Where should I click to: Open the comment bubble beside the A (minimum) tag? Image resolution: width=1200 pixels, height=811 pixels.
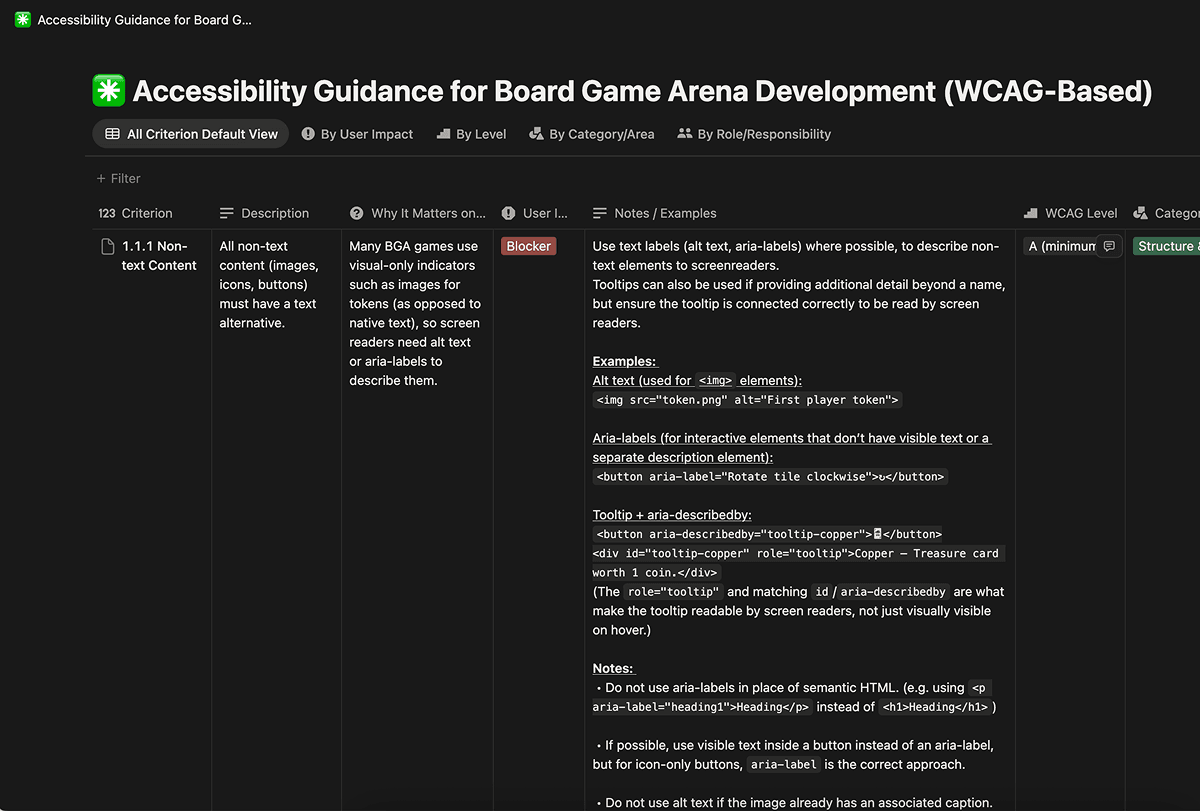pyautogui.click(x=1109, y=245)
